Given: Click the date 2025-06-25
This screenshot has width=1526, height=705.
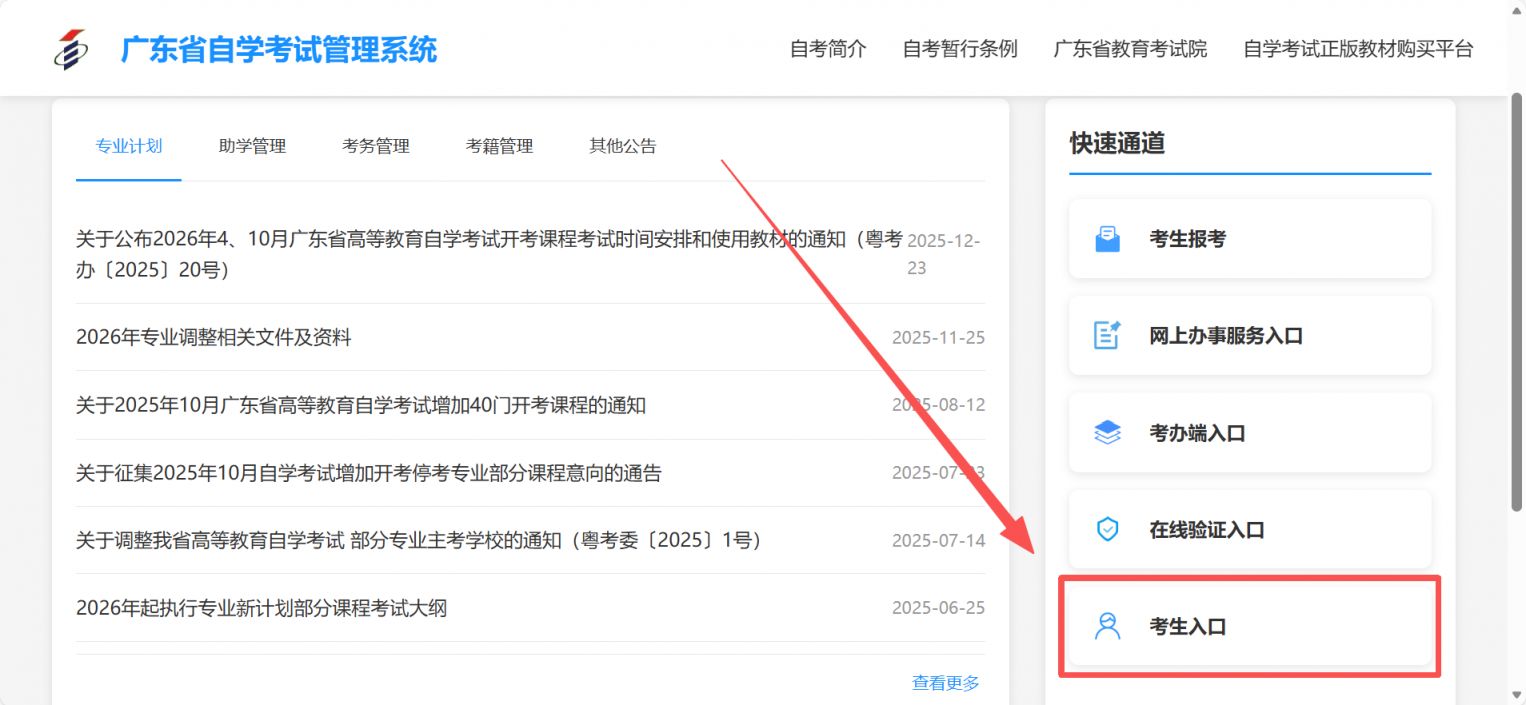Looking at the screenshot, I should coord(938,608).
